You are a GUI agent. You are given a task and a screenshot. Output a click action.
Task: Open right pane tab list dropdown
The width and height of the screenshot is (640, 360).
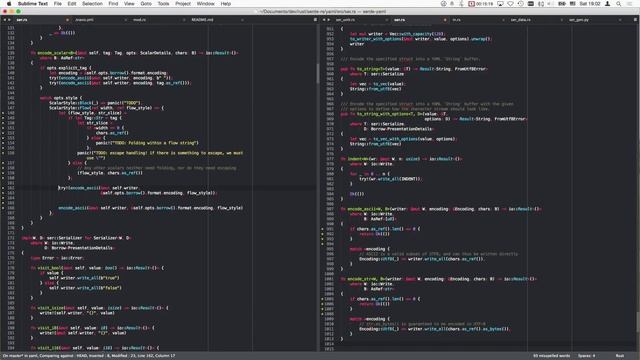[636, 20]
